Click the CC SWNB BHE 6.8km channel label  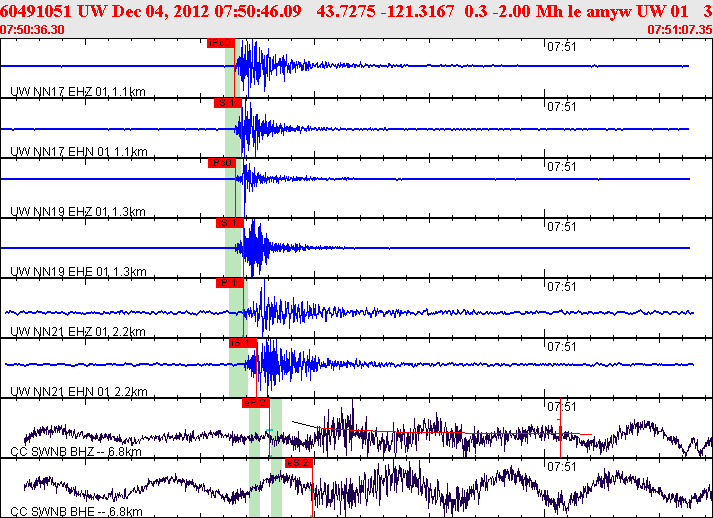(x=76, y=512)
